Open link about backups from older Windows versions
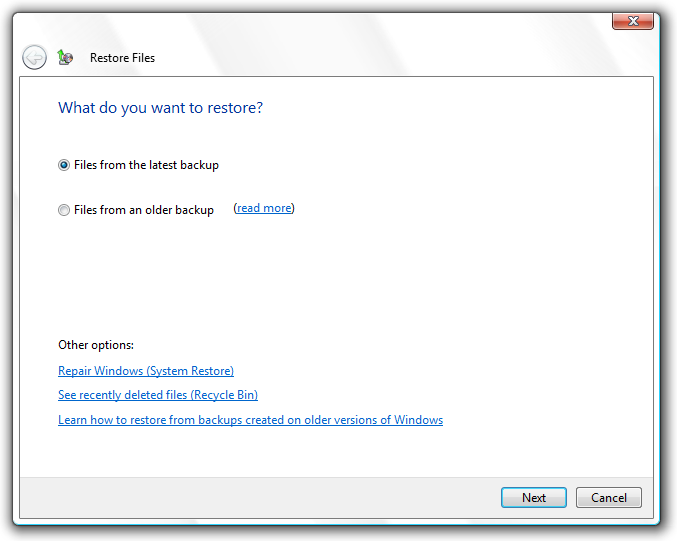The height and width of the screenshot is (541, 677). point(250,420)
